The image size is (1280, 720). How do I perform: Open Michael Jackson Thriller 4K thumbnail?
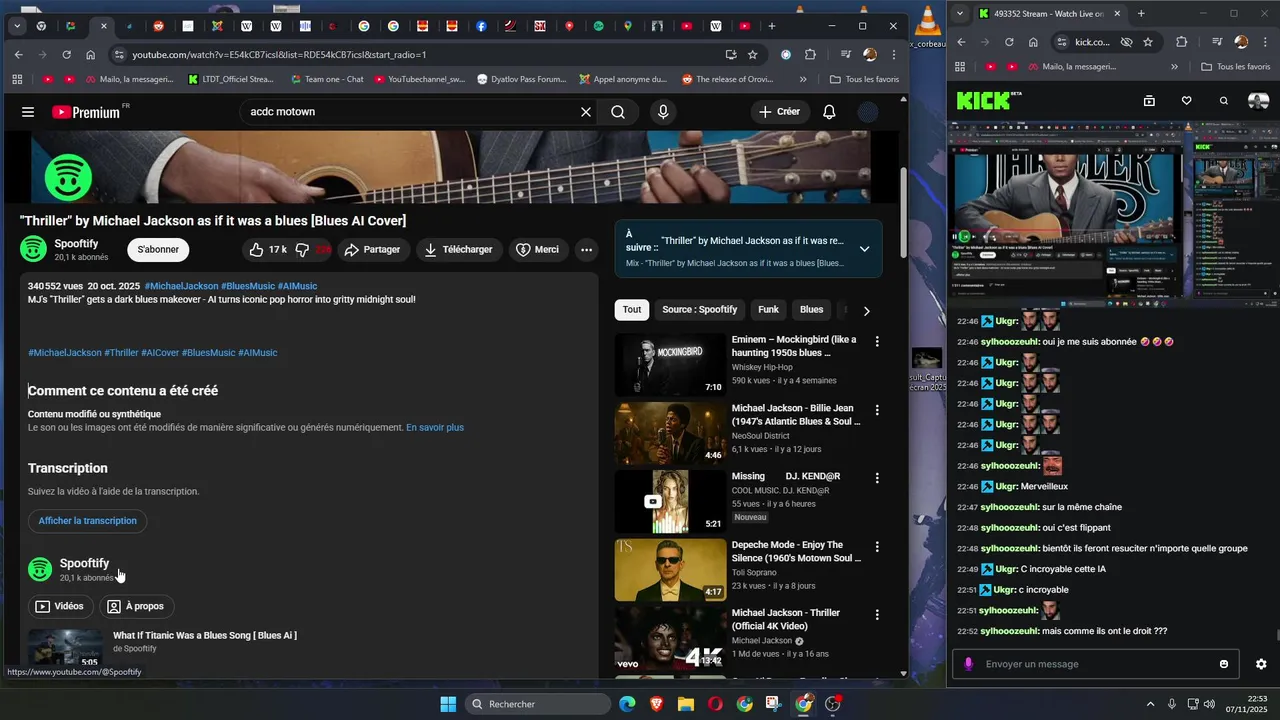(670, 638)
